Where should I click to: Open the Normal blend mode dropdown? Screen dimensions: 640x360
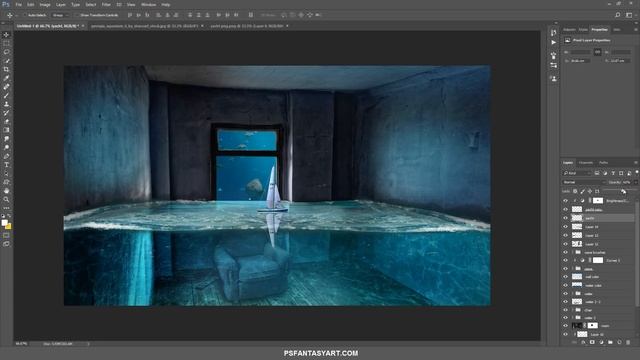coord(584,182)
